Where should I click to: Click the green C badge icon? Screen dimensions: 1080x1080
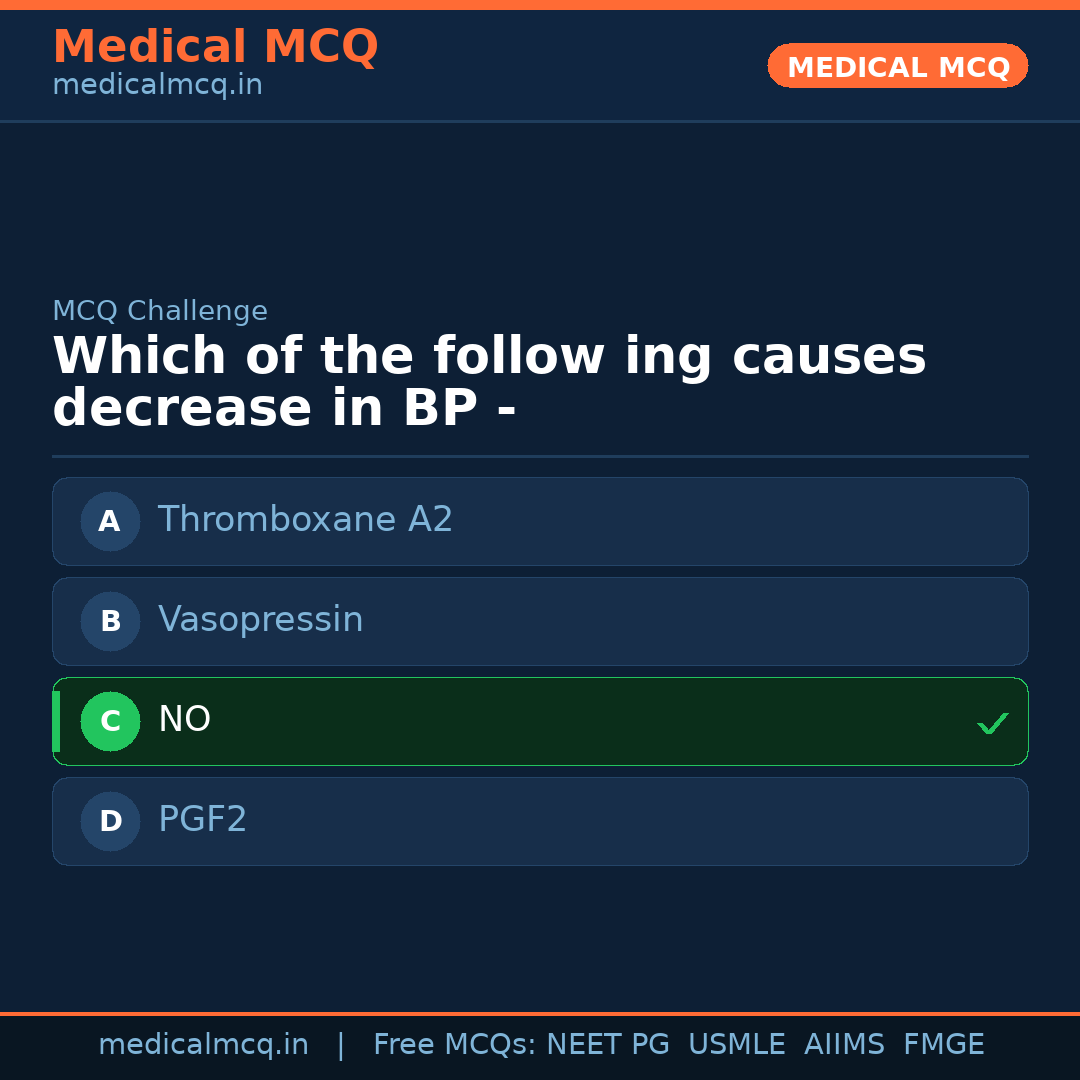tap(110, 721)
